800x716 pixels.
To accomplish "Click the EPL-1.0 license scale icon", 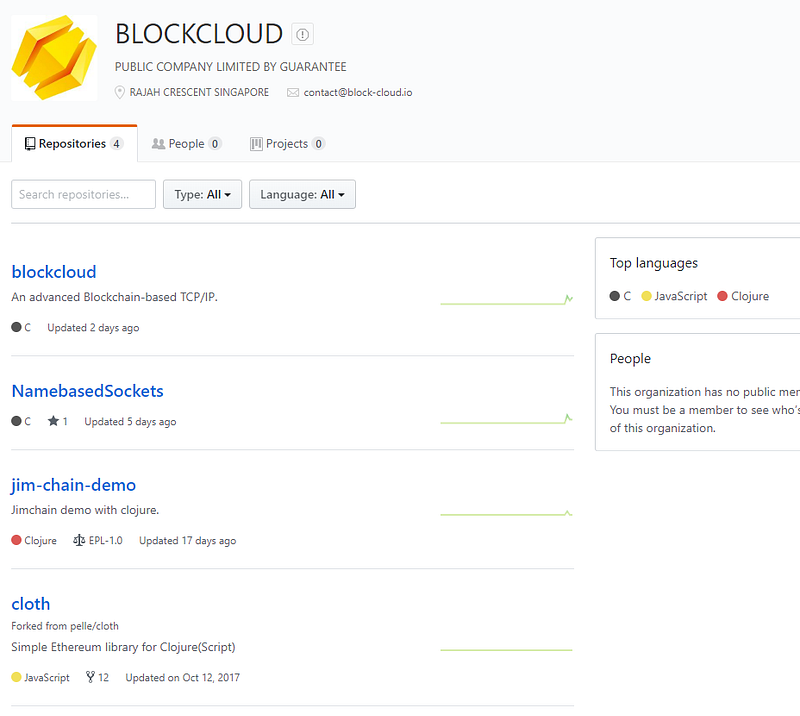I will pyautogui.click(x=80, y=540).
